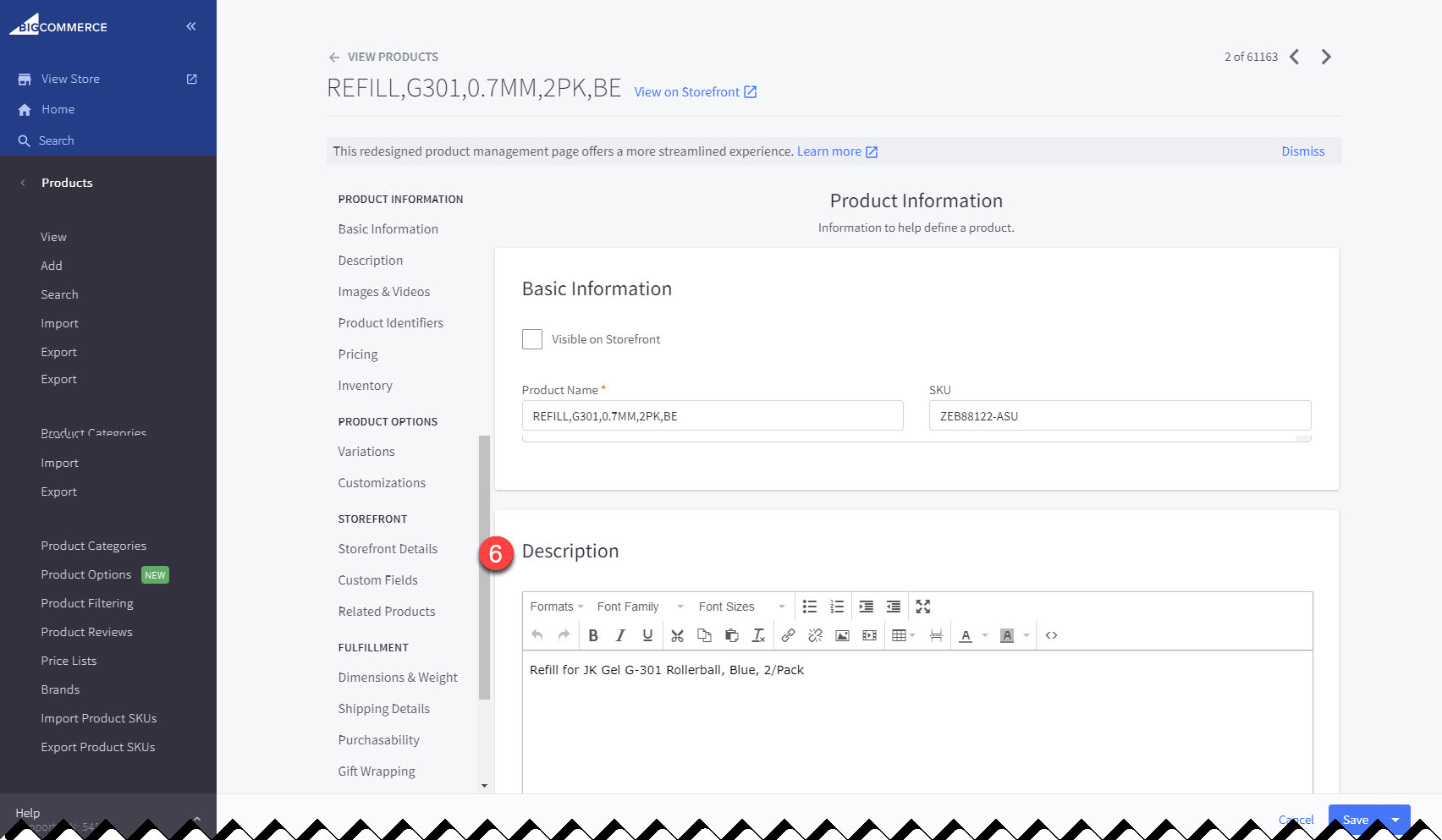The width and height of the screenshot is (1442, 840).
Task: Paste clipboard content in editor
Action: click(732, 635)
